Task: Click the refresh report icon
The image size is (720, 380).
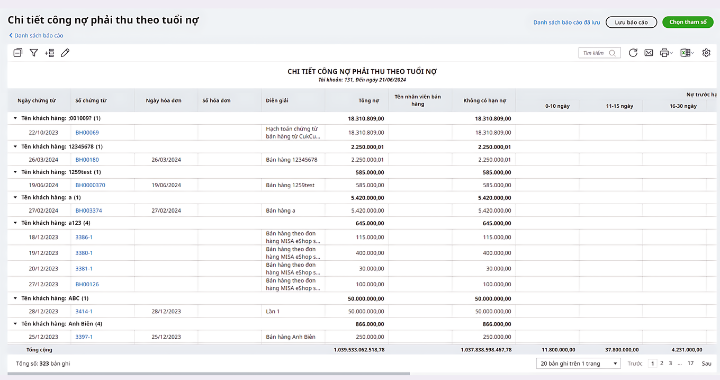Action: [x=633, y=53]
